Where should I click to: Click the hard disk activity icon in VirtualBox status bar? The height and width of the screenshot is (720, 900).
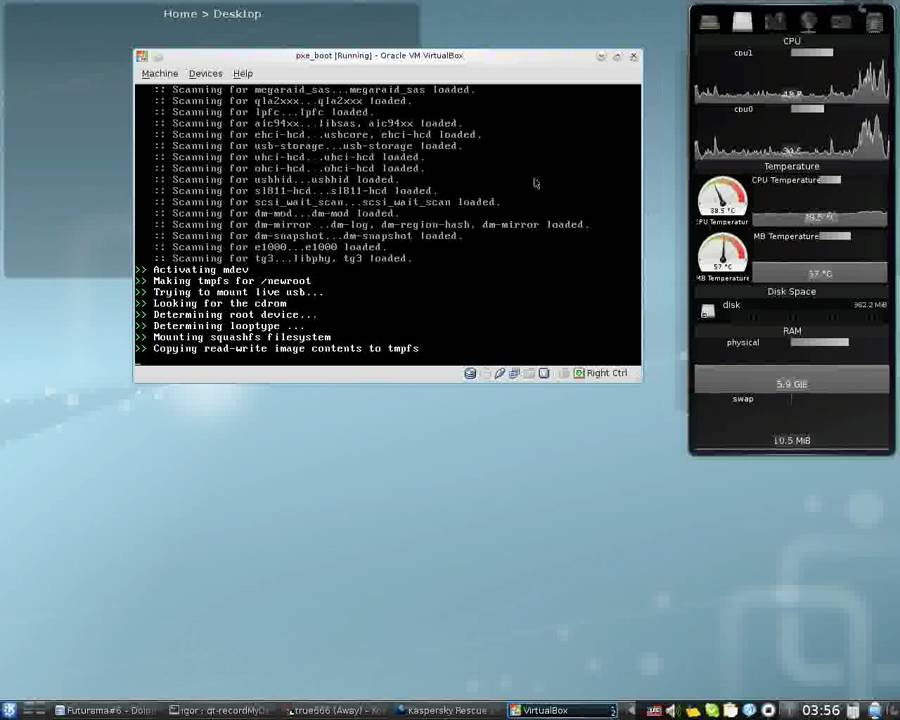470,374
